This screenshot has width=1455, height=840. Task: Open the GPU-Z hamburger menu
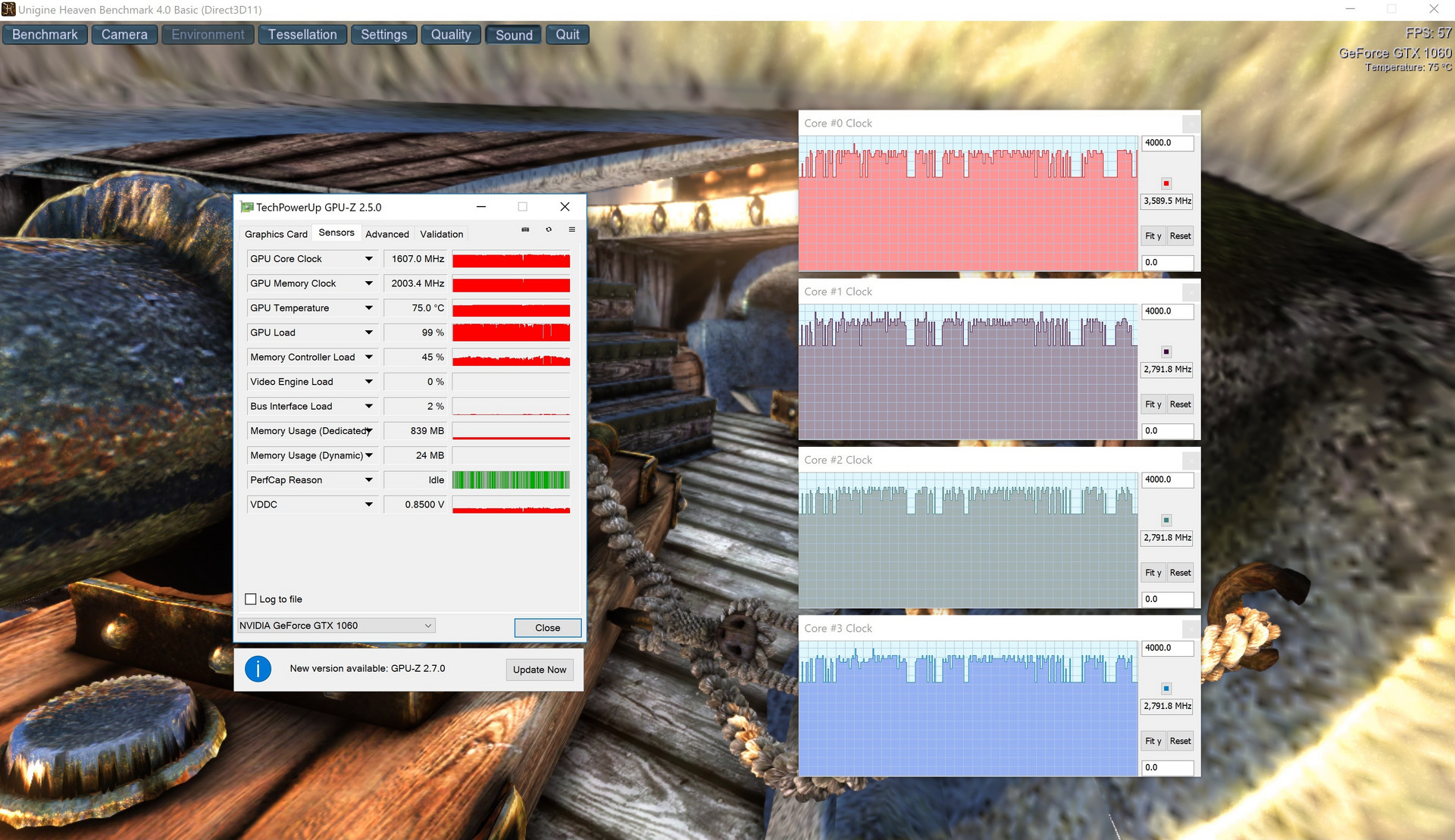tap(571, 230)
